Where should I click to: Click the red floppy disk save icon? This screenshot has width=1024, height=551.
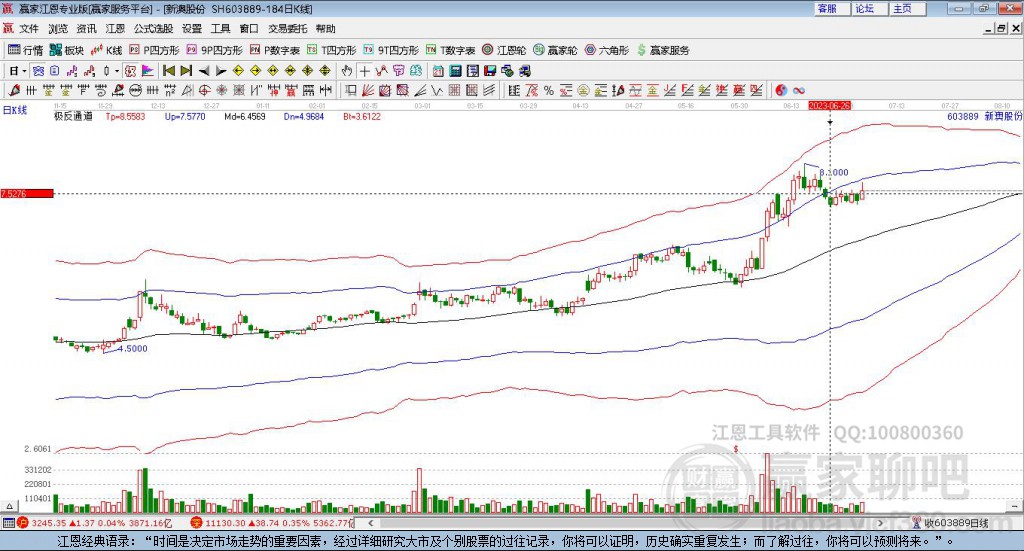tap(490, 71)
